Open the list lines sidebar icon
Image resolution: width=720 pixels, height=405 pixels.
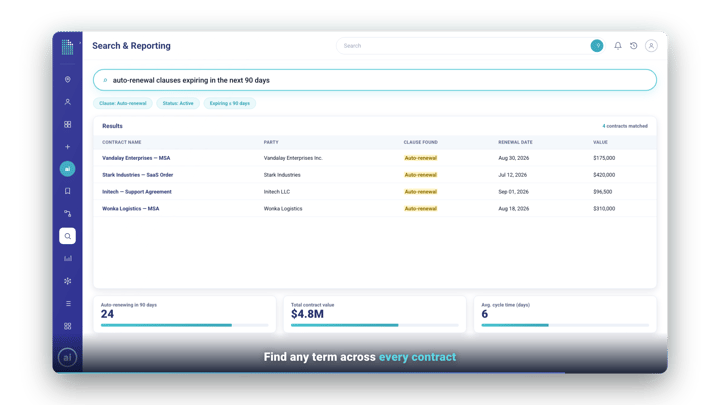[x=68, y=304]
